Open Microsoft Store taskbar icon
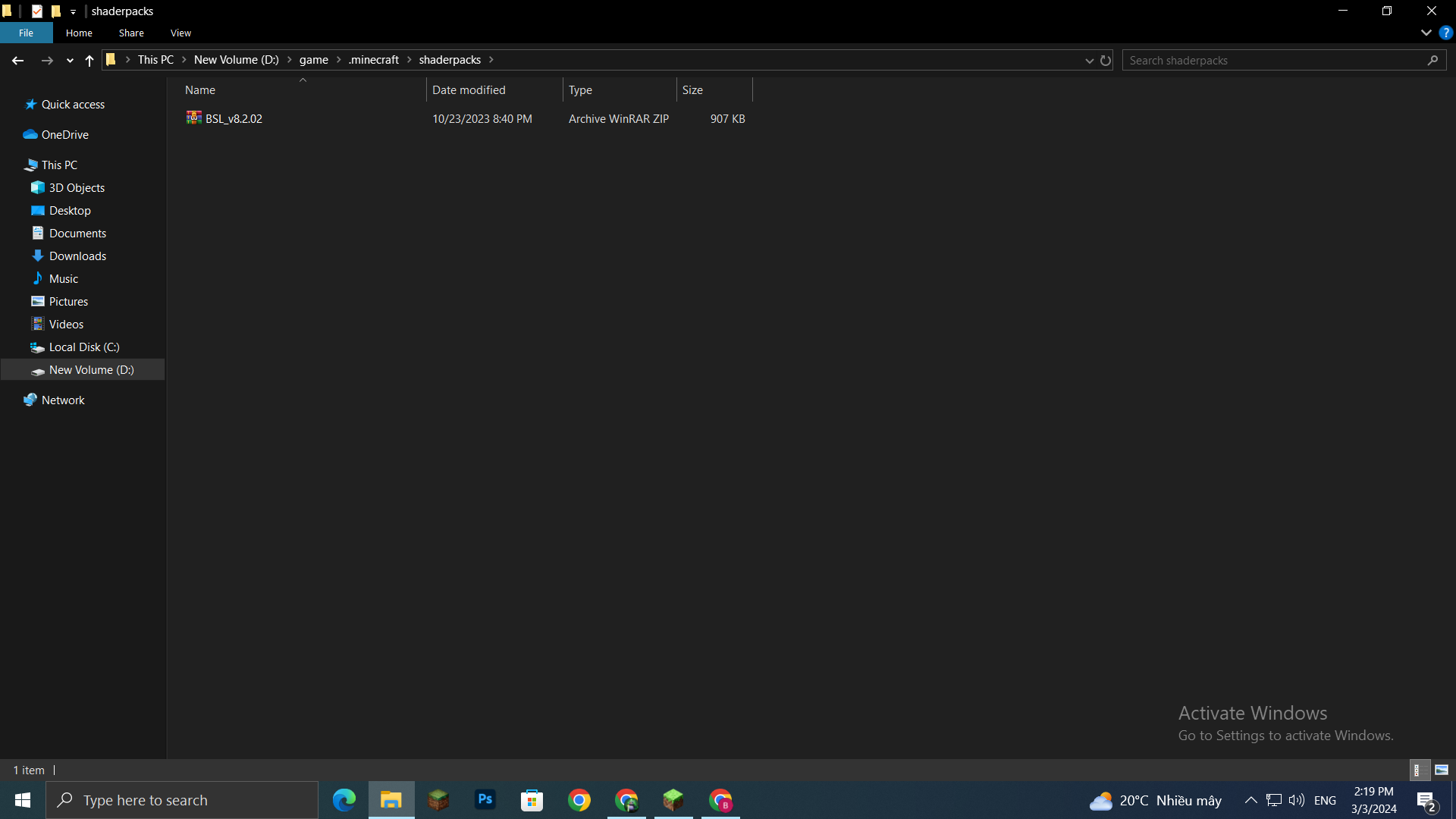 pyautogui.click(x=532, y=799)
